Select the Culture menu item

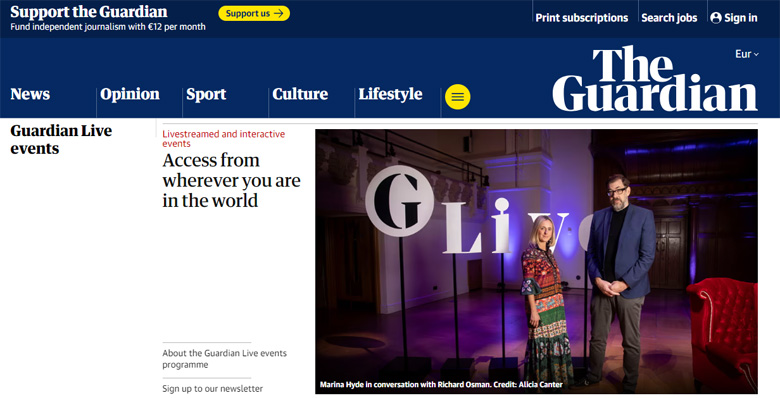[x=300, y=94]
